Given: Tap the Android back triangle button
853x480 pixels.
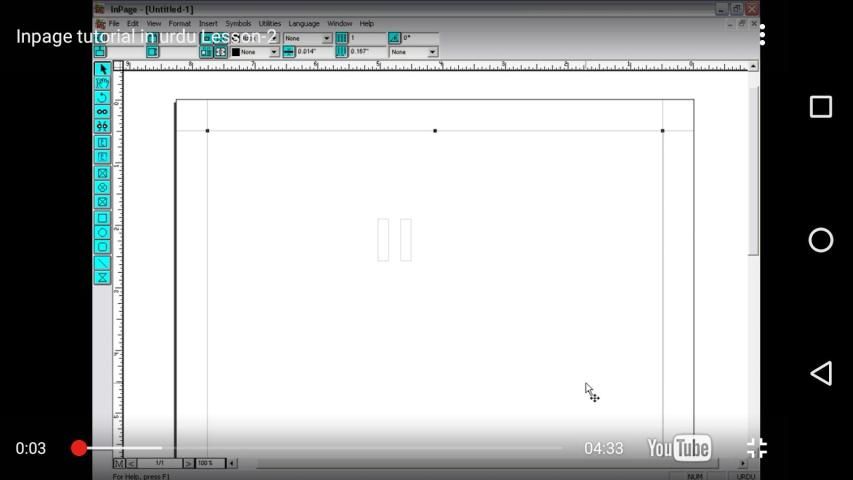Looking at the screenshot, I should (x=820, y=373).
